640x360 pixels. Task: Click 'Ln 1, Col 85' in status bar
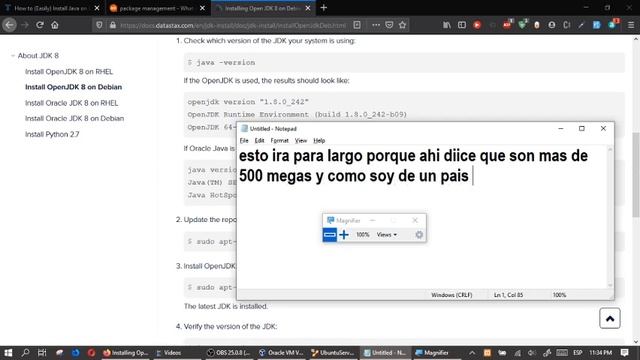508,295
